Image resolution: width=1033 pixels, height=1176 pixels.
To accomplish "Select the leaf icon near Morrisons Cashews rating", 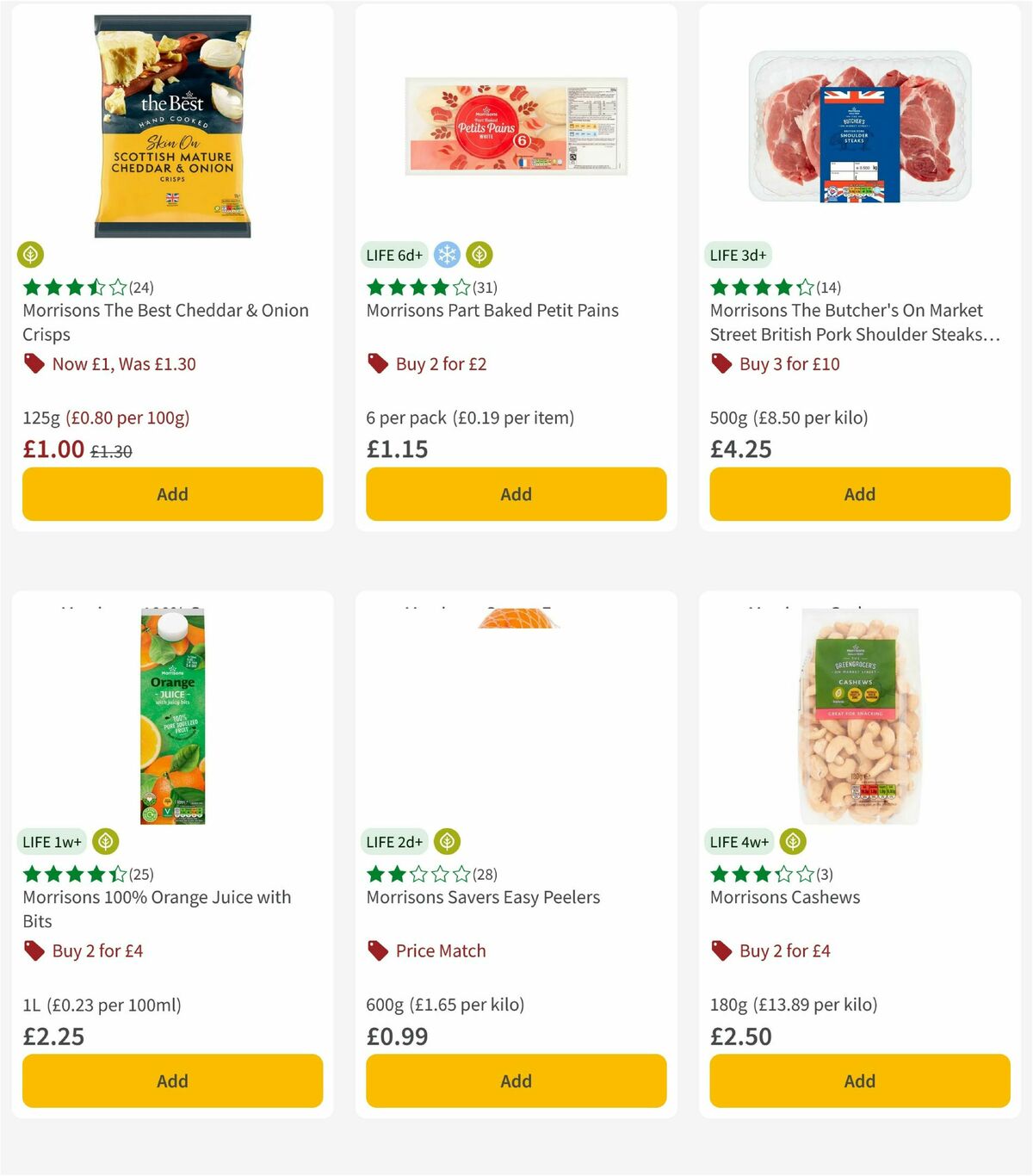I will pyautogui.click(x=792, y=841).
